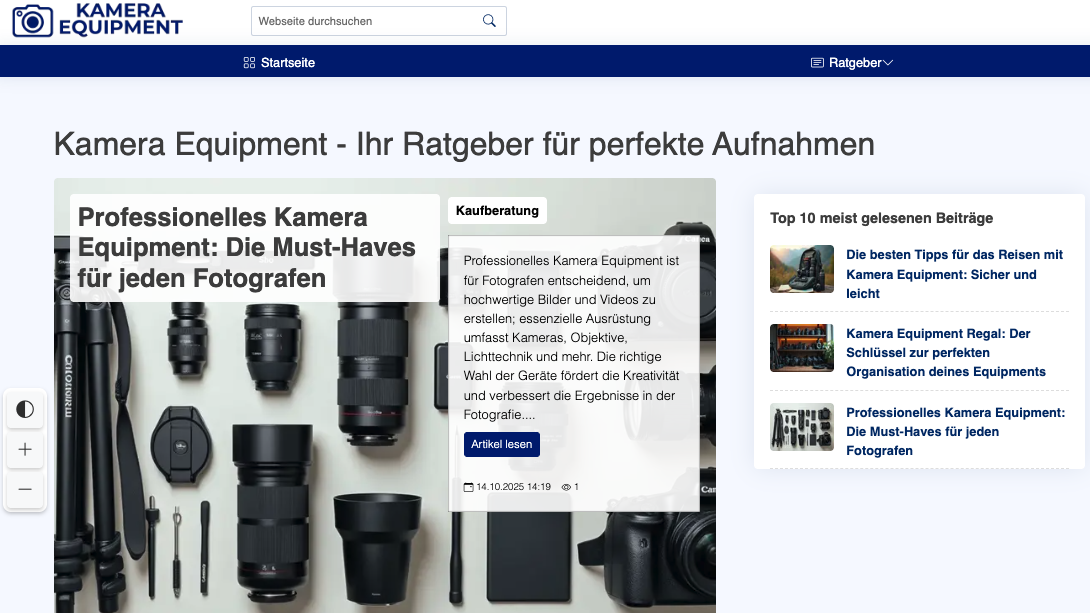Click the Kaufberatung category badge

497,210
